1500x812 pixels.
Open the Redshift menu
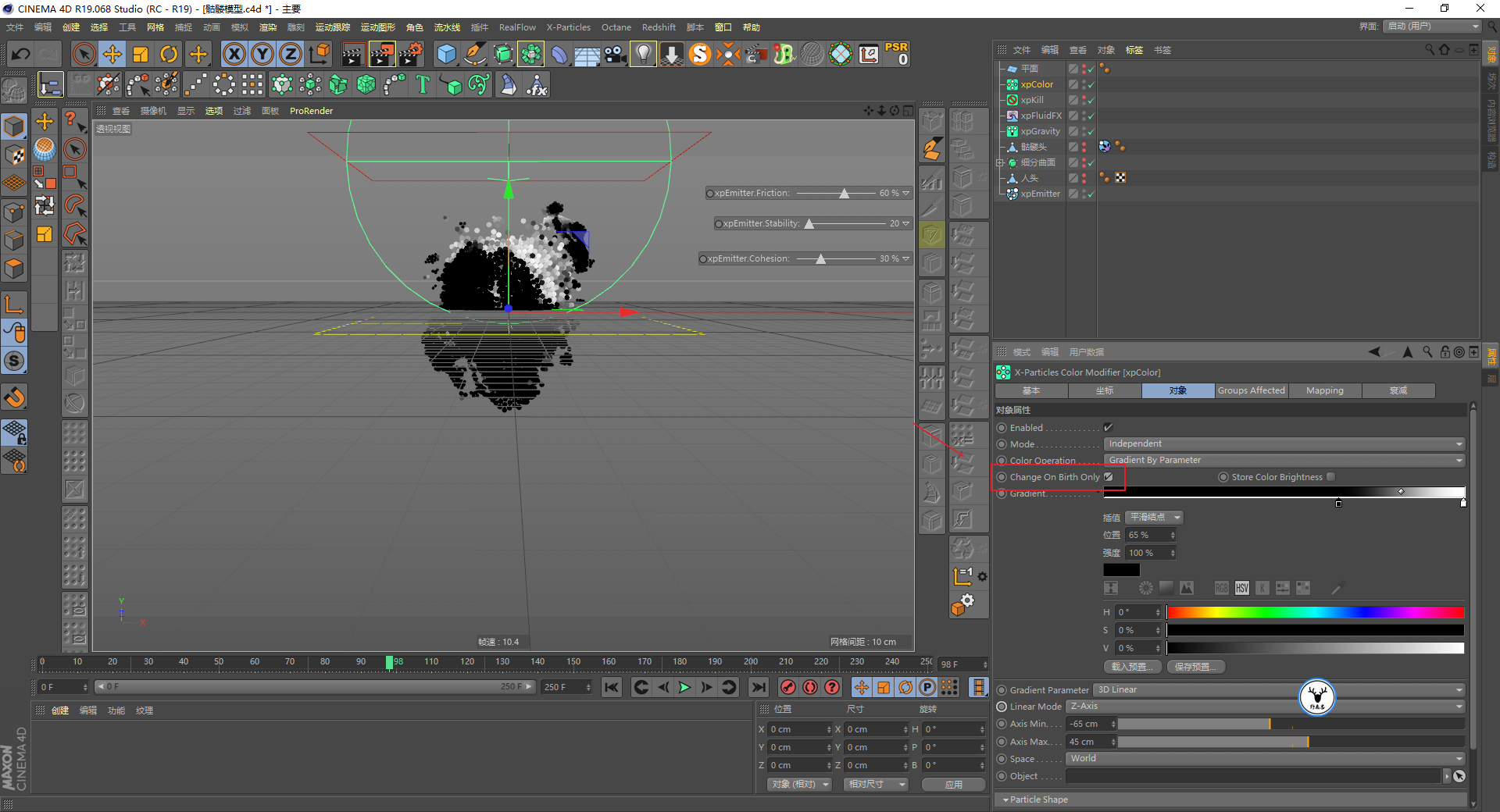(x=659, y=27)
